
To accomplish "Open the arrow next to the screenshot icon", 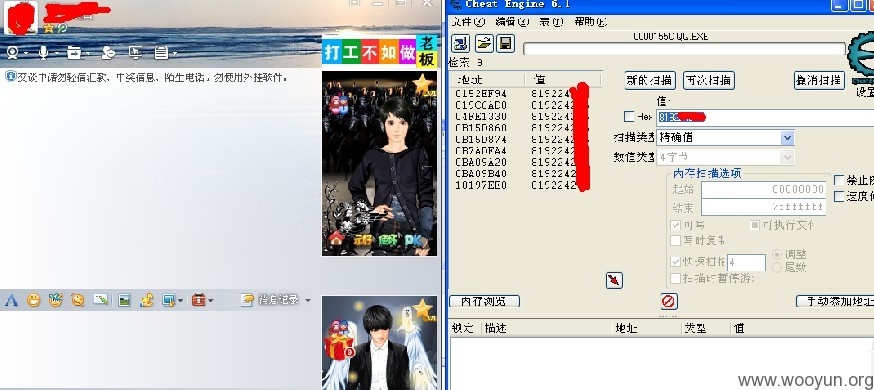I will (x=180, y=301).
